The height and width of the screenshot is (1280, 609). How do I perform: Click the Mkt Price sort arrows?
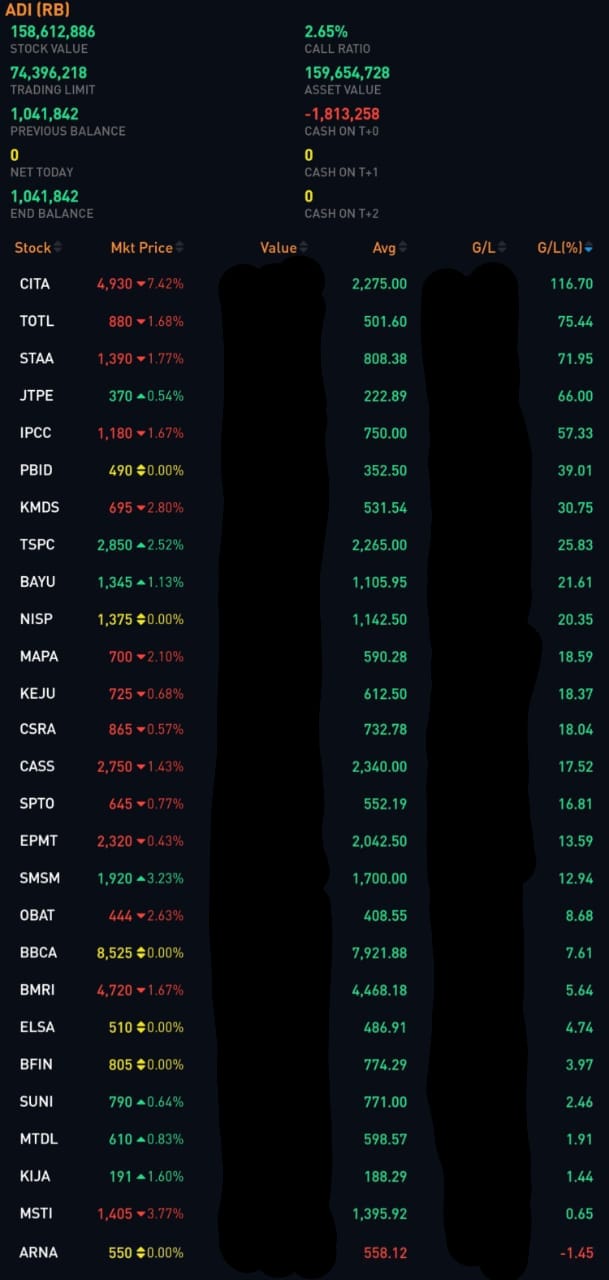[179, 247]
